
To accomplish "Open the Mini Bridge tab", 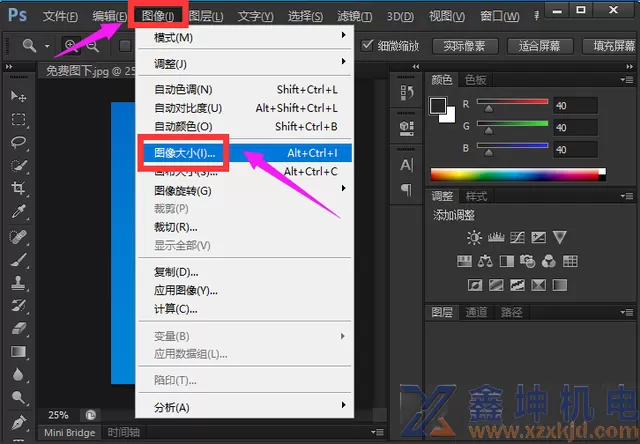I will coord(70,433).
